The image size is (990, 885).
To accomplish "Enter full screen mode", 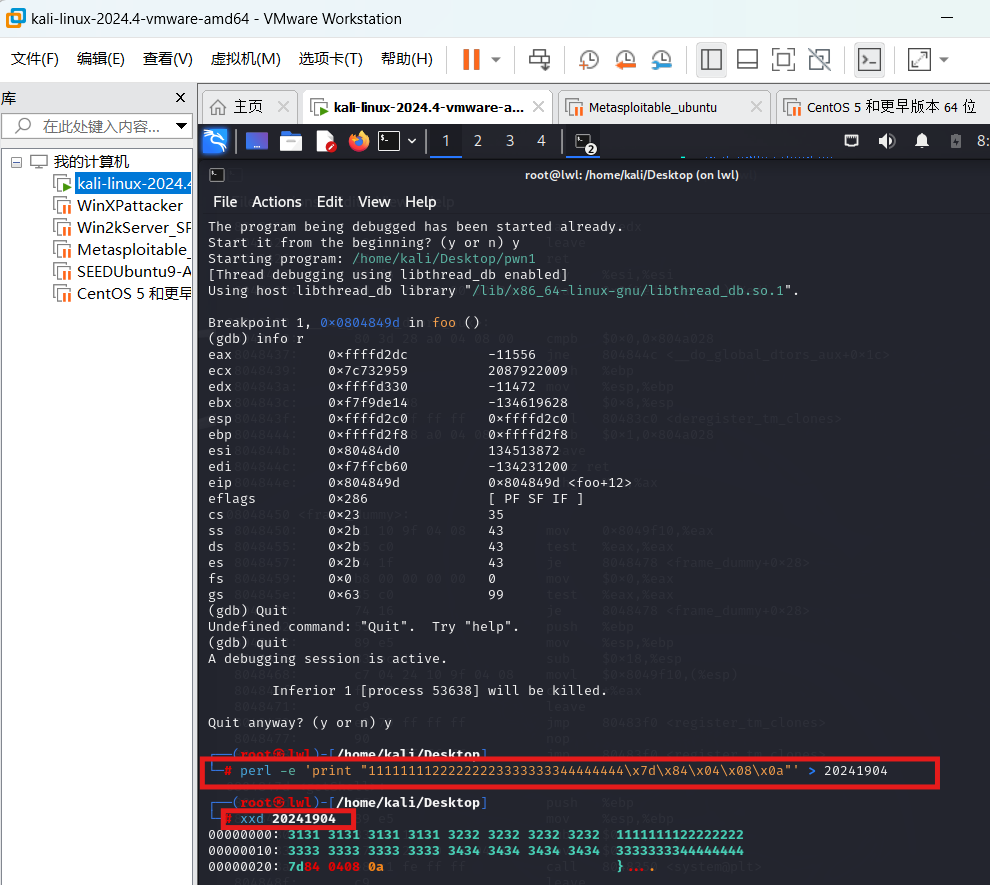I will pos(783,59).
